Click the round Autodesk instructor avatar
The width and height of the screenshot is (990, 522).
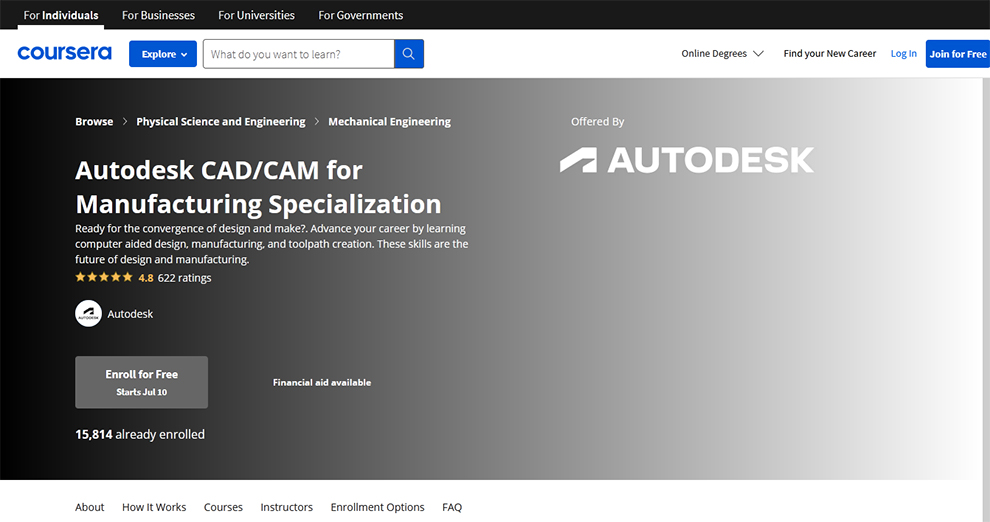coord(88,313)
